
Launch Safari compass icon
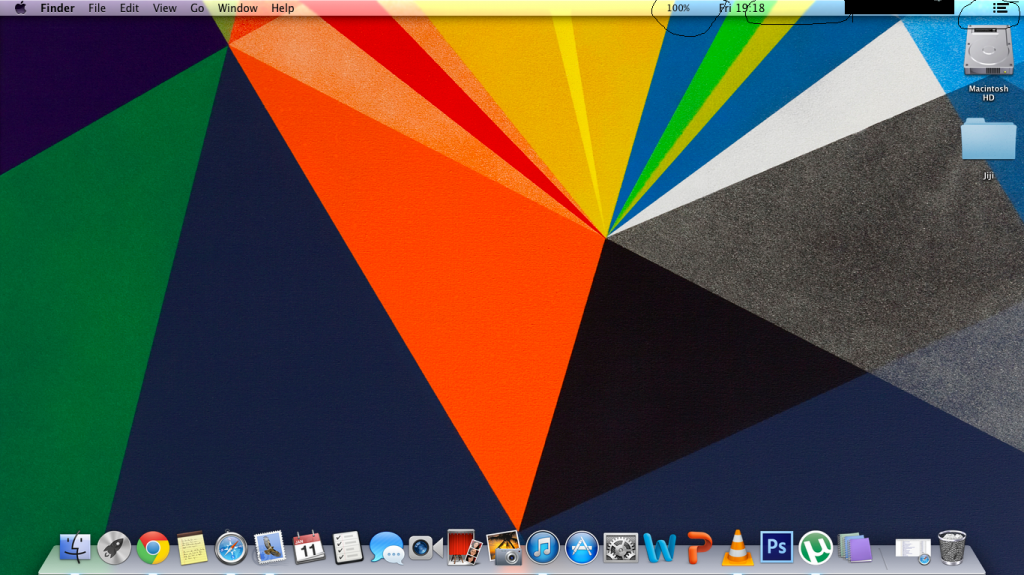tap(231, 548)
